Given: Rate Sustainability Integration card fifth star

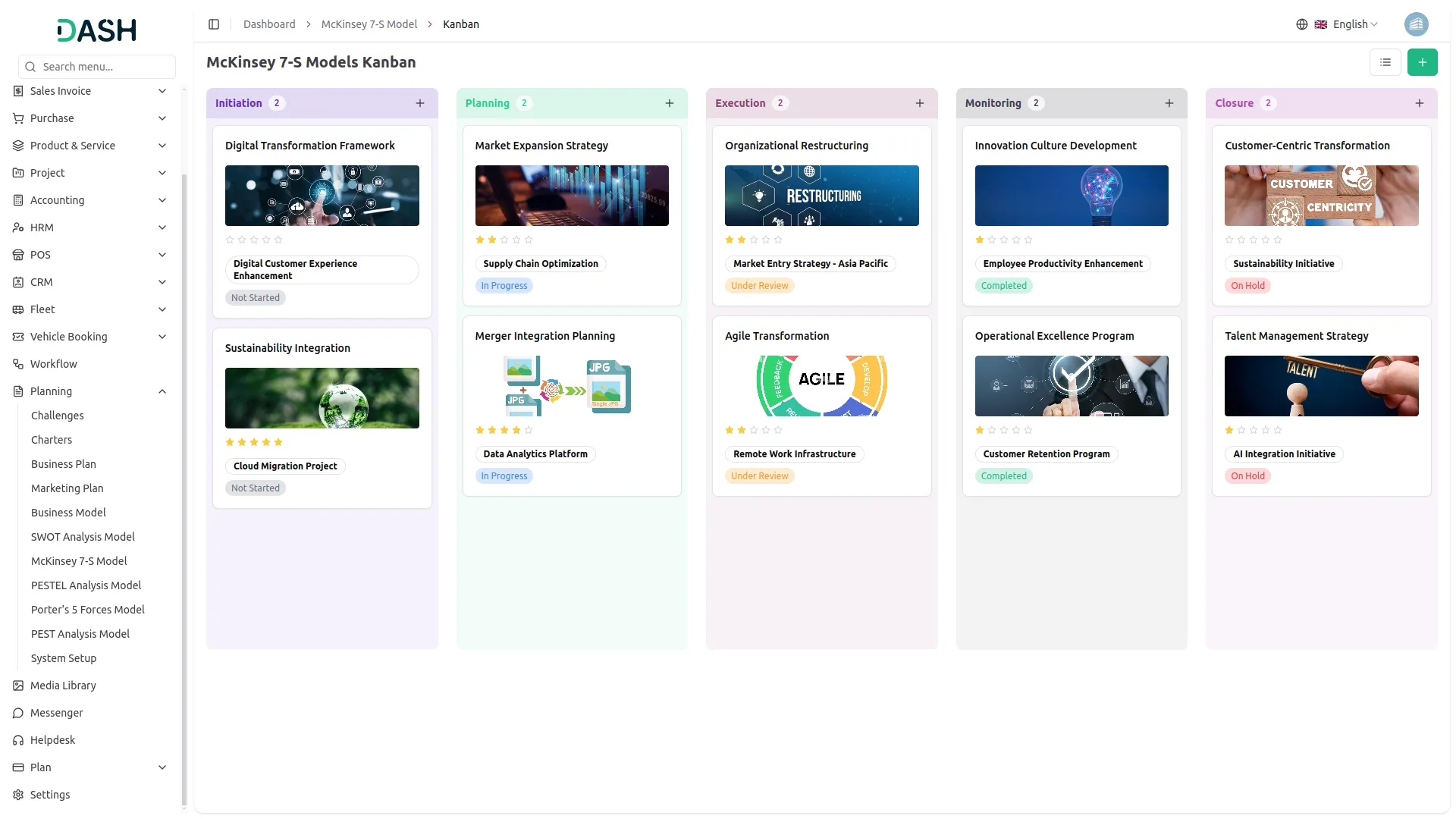Looking at the screenshot, I should 278,442.
